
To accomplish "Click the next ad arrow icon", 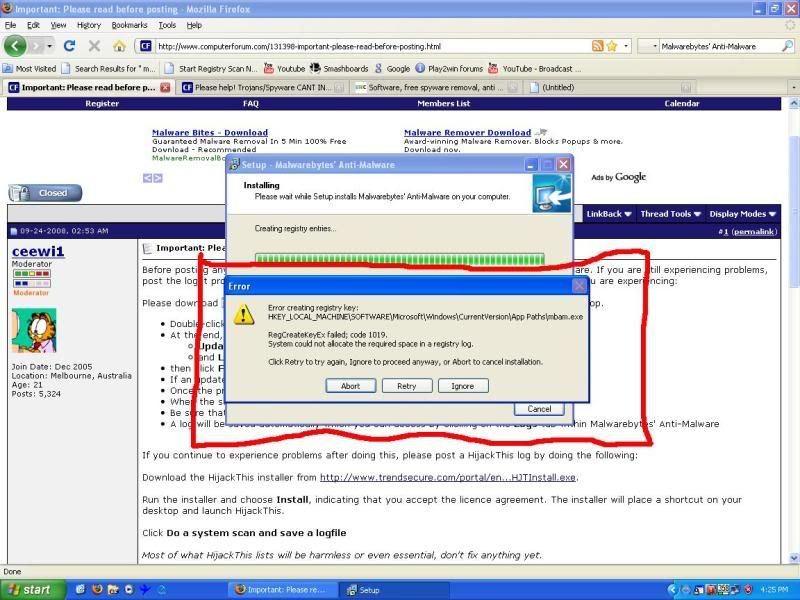I will [158, 178].
